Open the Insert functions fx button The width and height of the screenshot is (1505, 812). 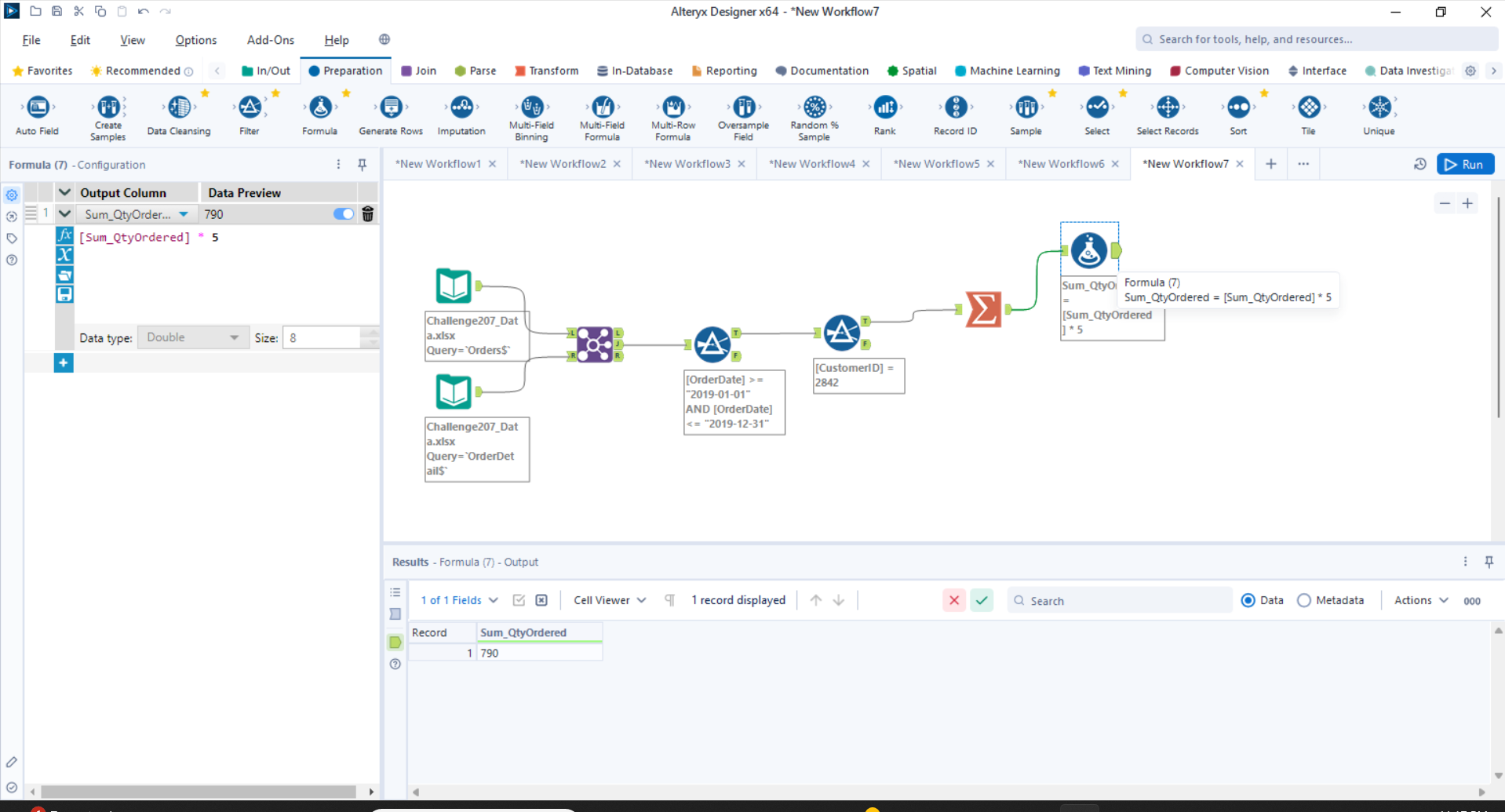coord(65,235)
